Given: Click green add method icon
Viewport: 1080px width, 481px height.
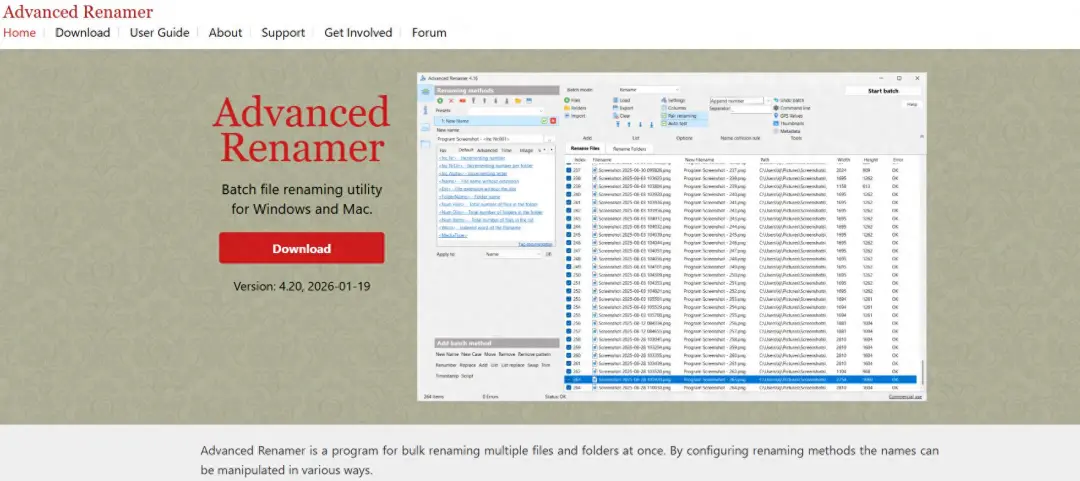Looking at the screenshot, I should (440, 101).
